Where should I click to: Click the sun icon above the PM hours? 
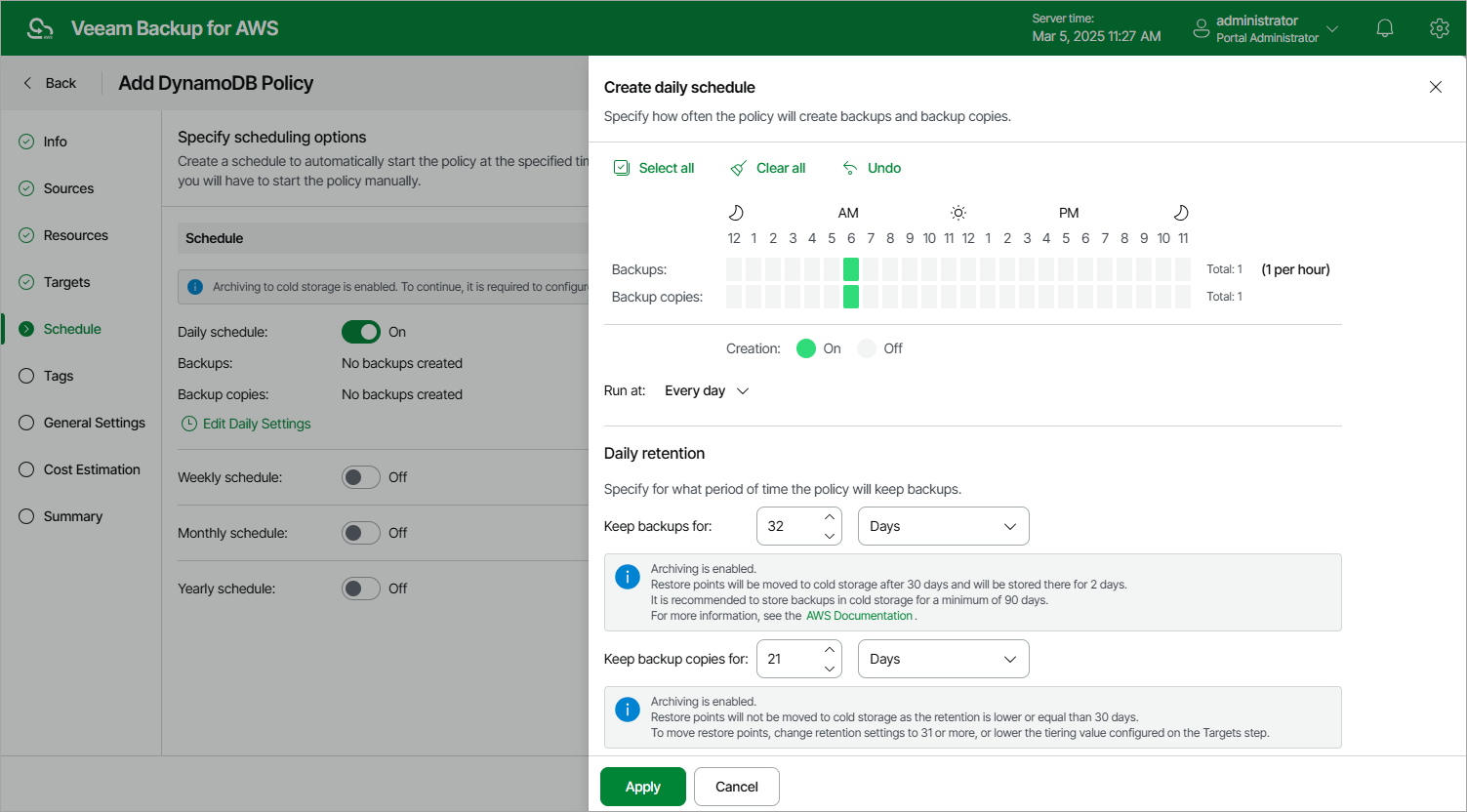click(x=958, y=211)
